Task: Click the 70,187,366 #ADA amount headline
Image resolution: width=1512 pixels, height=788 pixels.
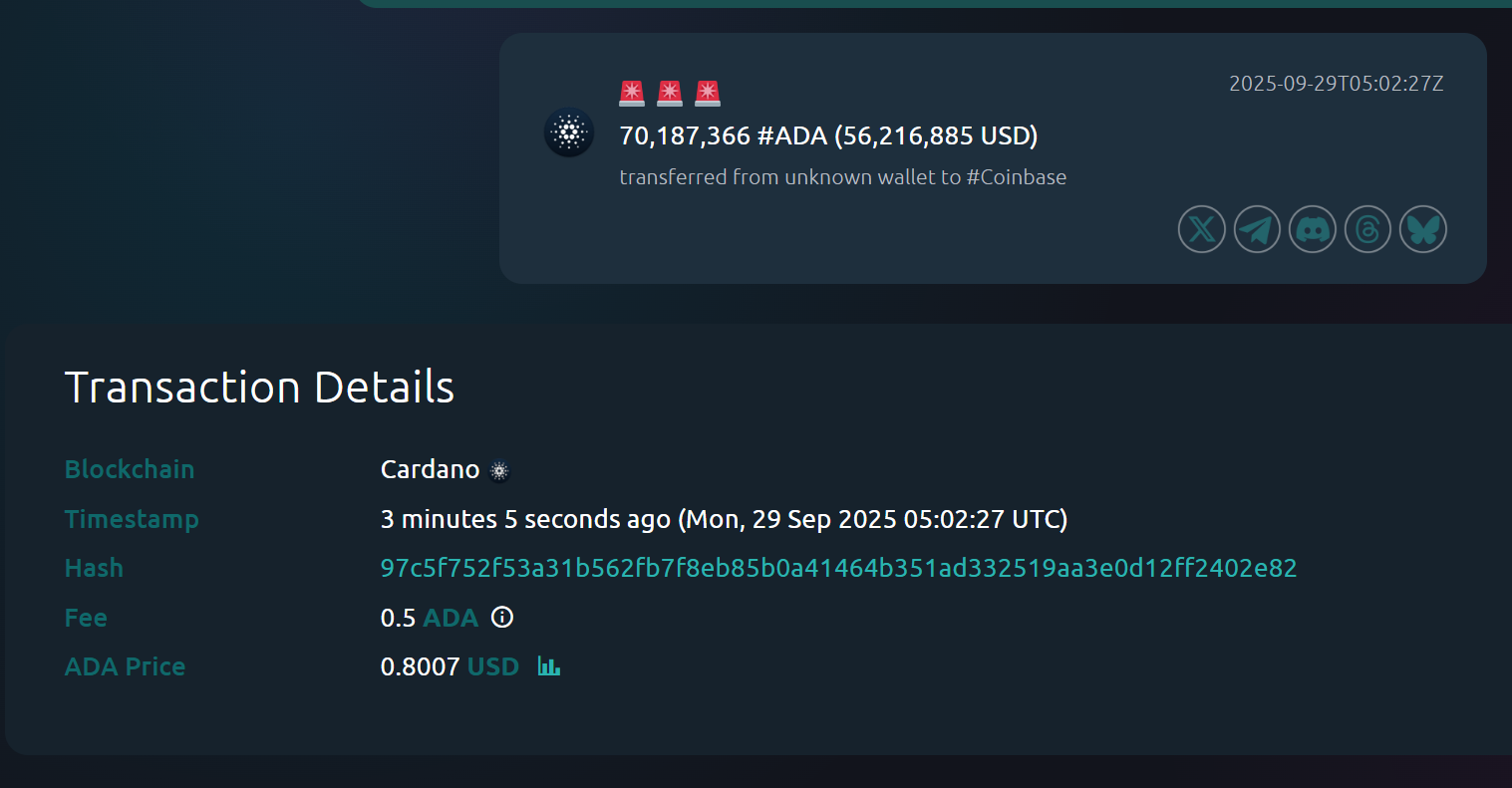Action: [828, 135]
